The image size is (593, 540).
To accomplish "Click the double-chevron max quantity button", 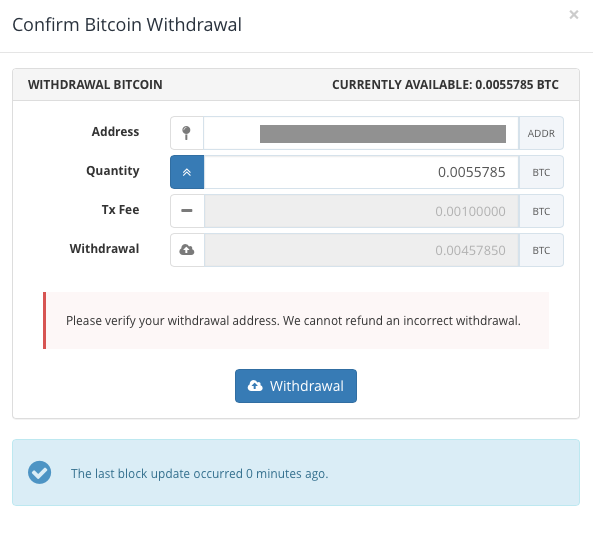I will coord(187,172).
